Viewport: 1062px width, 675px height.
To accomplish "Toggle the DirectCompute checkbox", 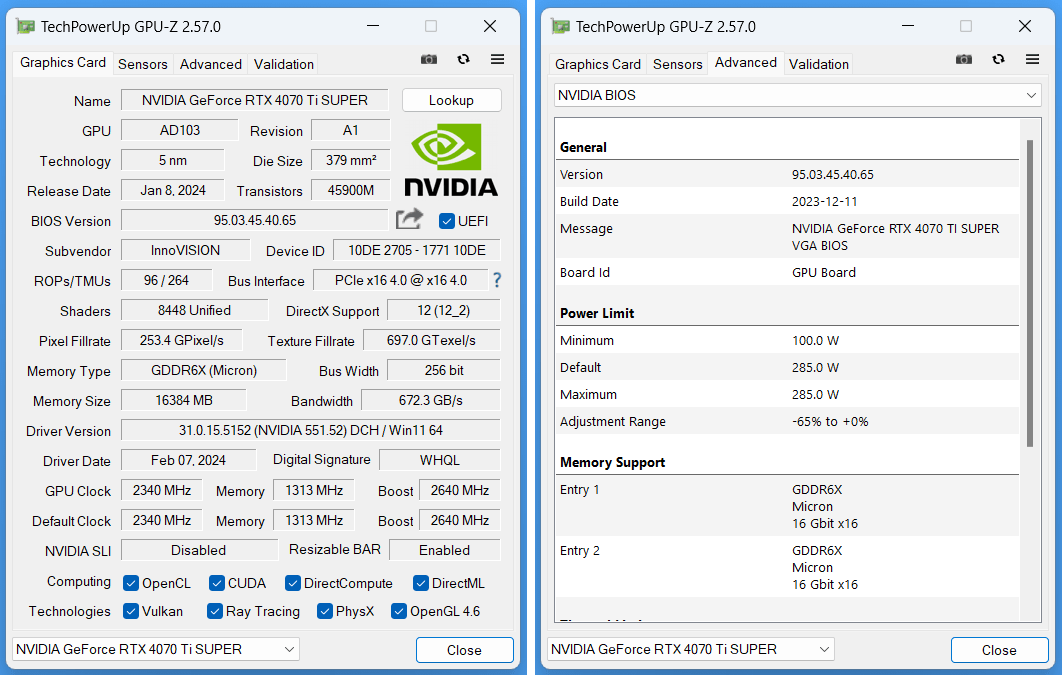I will (293, 583).
